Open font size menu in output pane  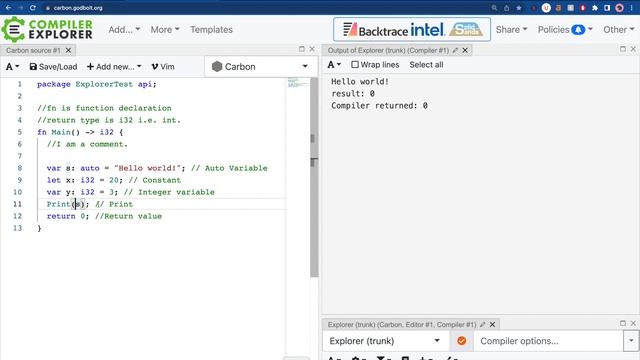pos(334,64)
